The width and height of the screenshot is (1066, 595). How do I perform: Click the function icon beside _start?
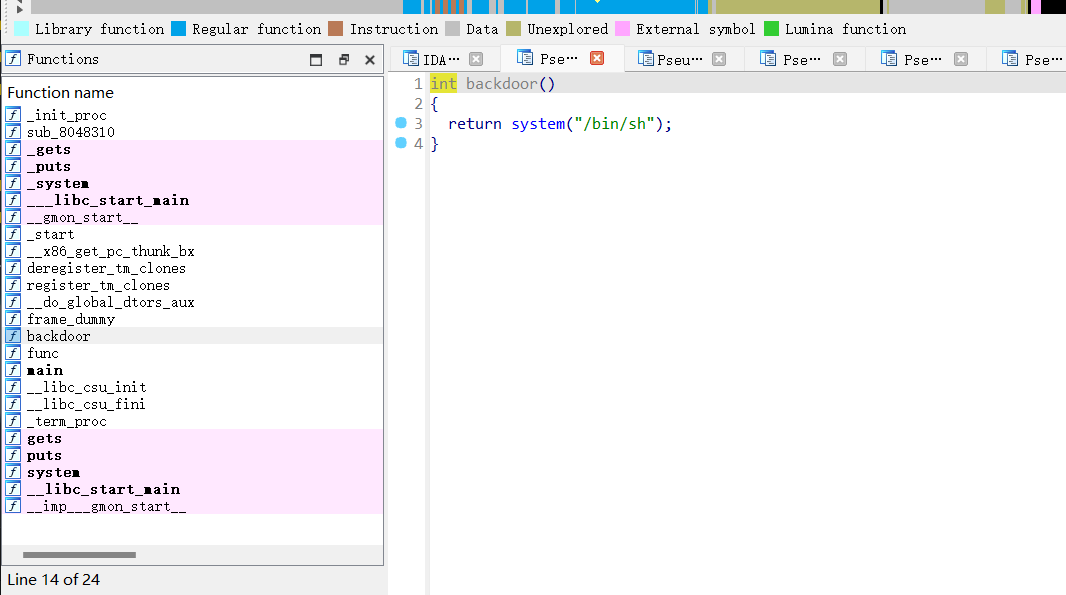point(13,233)
